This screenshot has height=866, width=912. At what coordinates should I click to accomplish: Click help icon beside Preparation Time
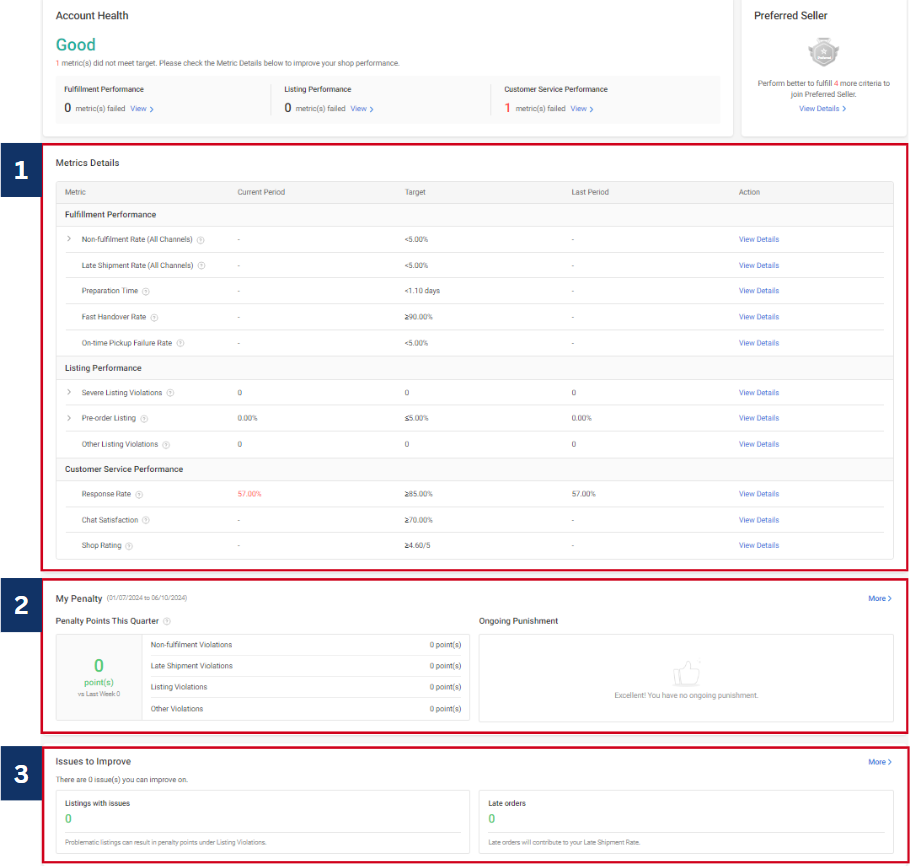pyautogui.click(x=146, y=291)
